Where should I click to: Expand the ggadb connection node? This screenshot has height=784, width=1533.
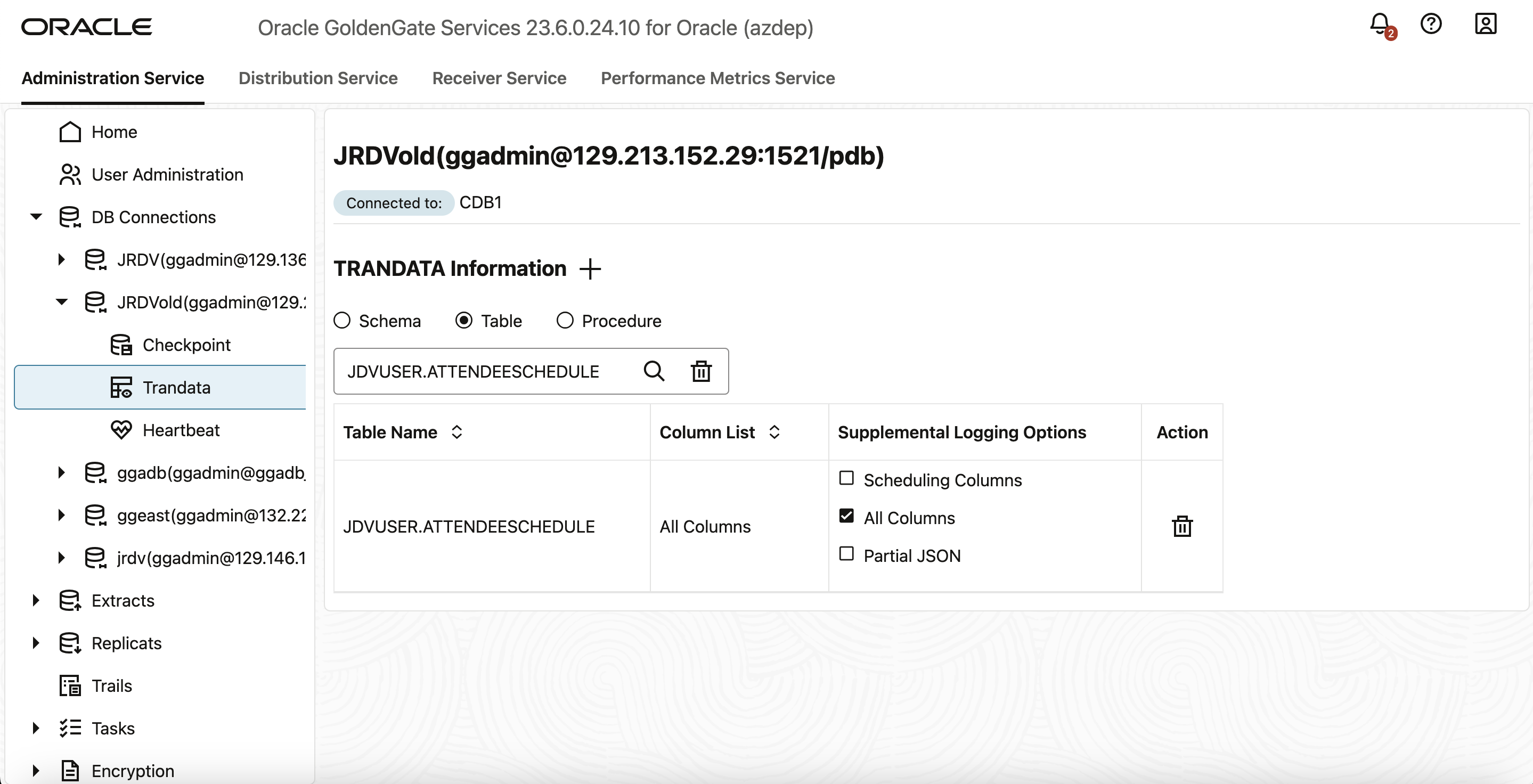click(61, 473)
